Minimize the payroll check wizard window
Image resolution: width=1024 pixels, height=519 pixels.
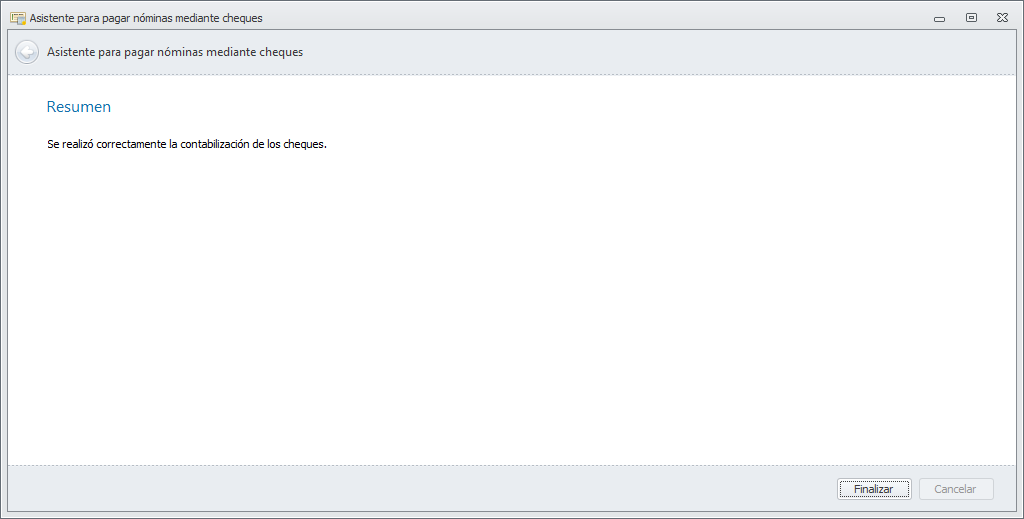(x=940, y=17)
